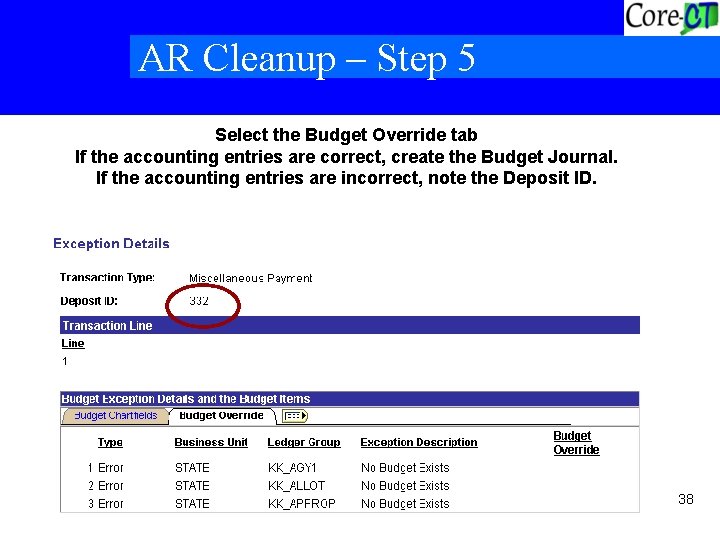The image size is (720, 540).
Task: Click No Budget Exists in the KK_APPROP row
Action: (x=405, y=504)
